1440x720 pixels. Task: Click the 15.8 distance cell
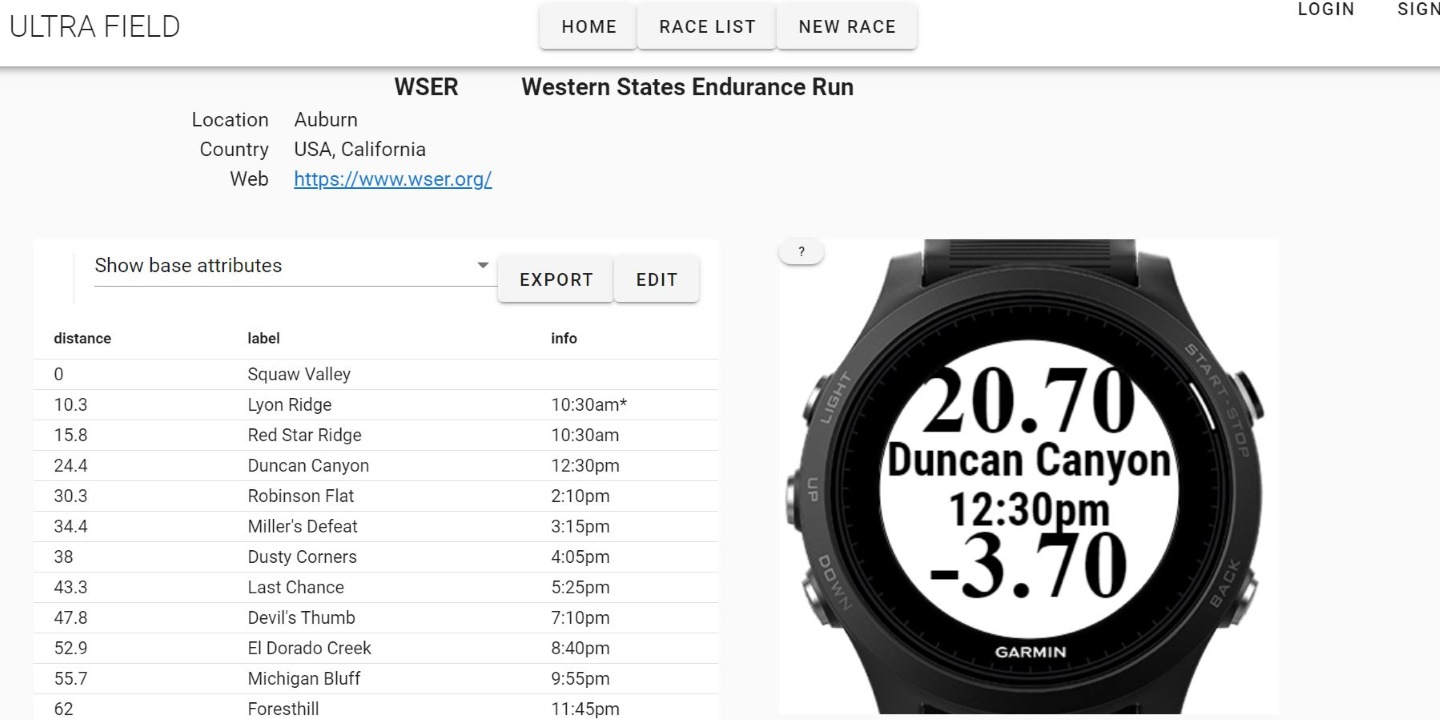pos(70,435)
